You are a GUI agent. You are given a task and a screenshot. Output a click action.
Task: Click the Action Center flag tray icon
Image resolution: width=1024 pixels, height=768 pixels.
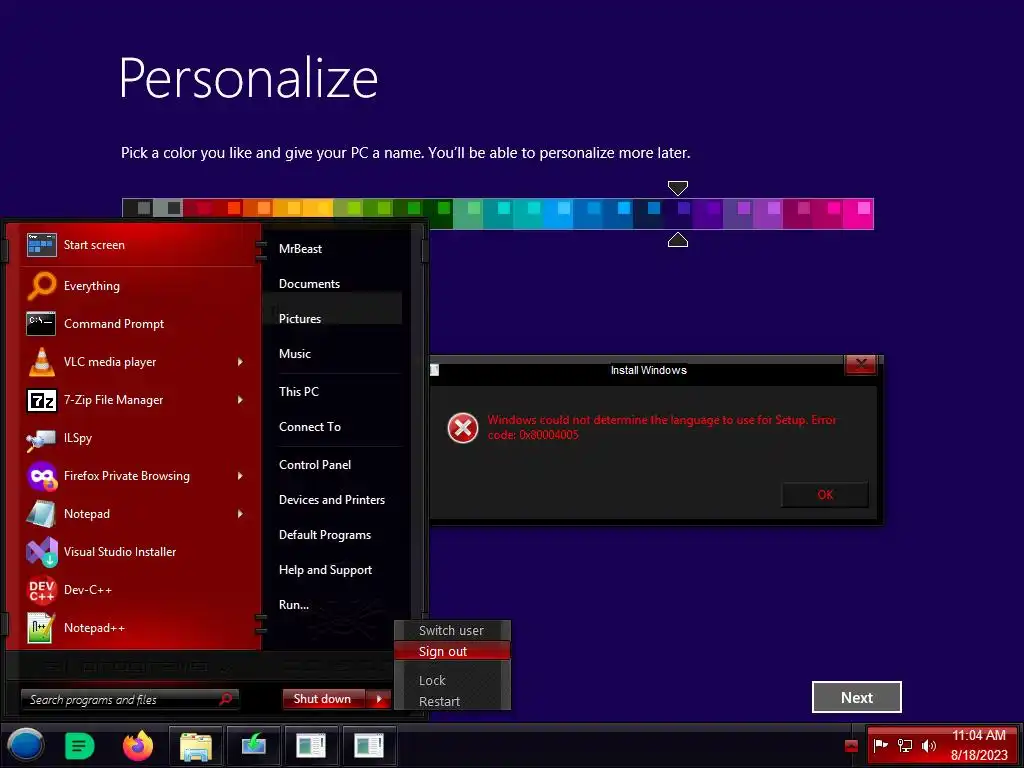(880, 745)
